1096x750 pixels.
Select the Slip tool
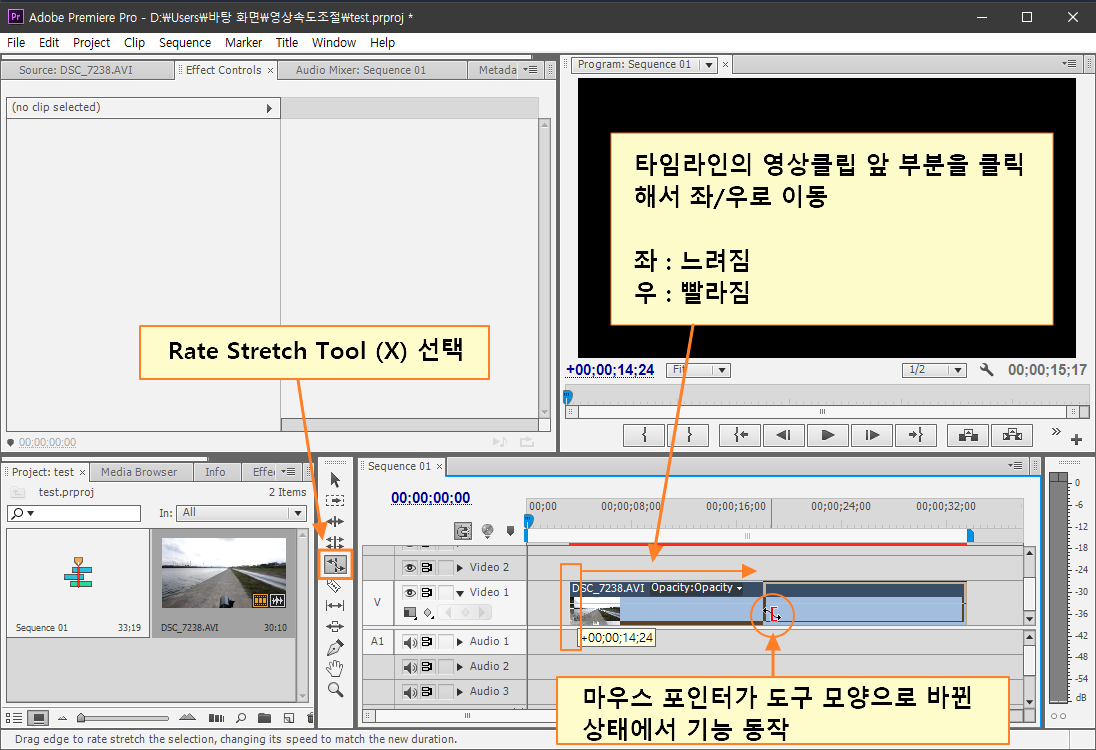coord(335,605)
